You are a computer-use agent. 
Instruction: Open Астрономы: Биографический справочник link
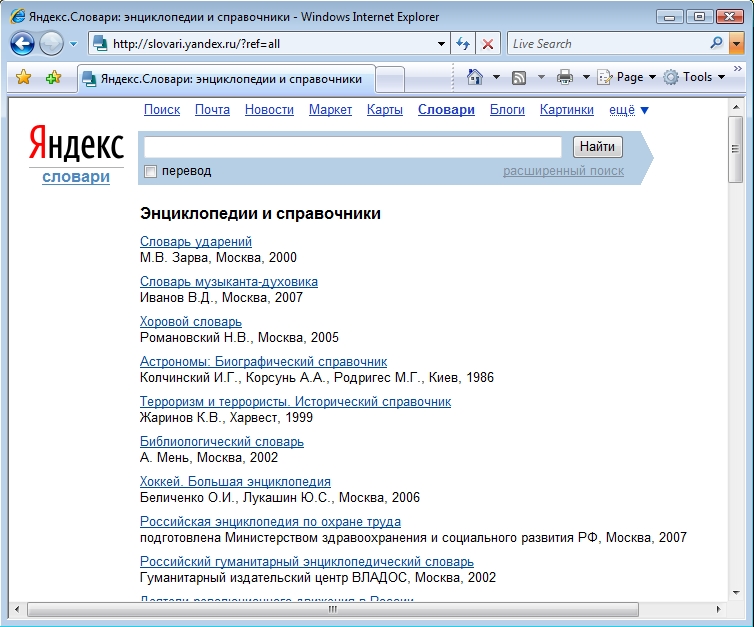pos(264,361)
